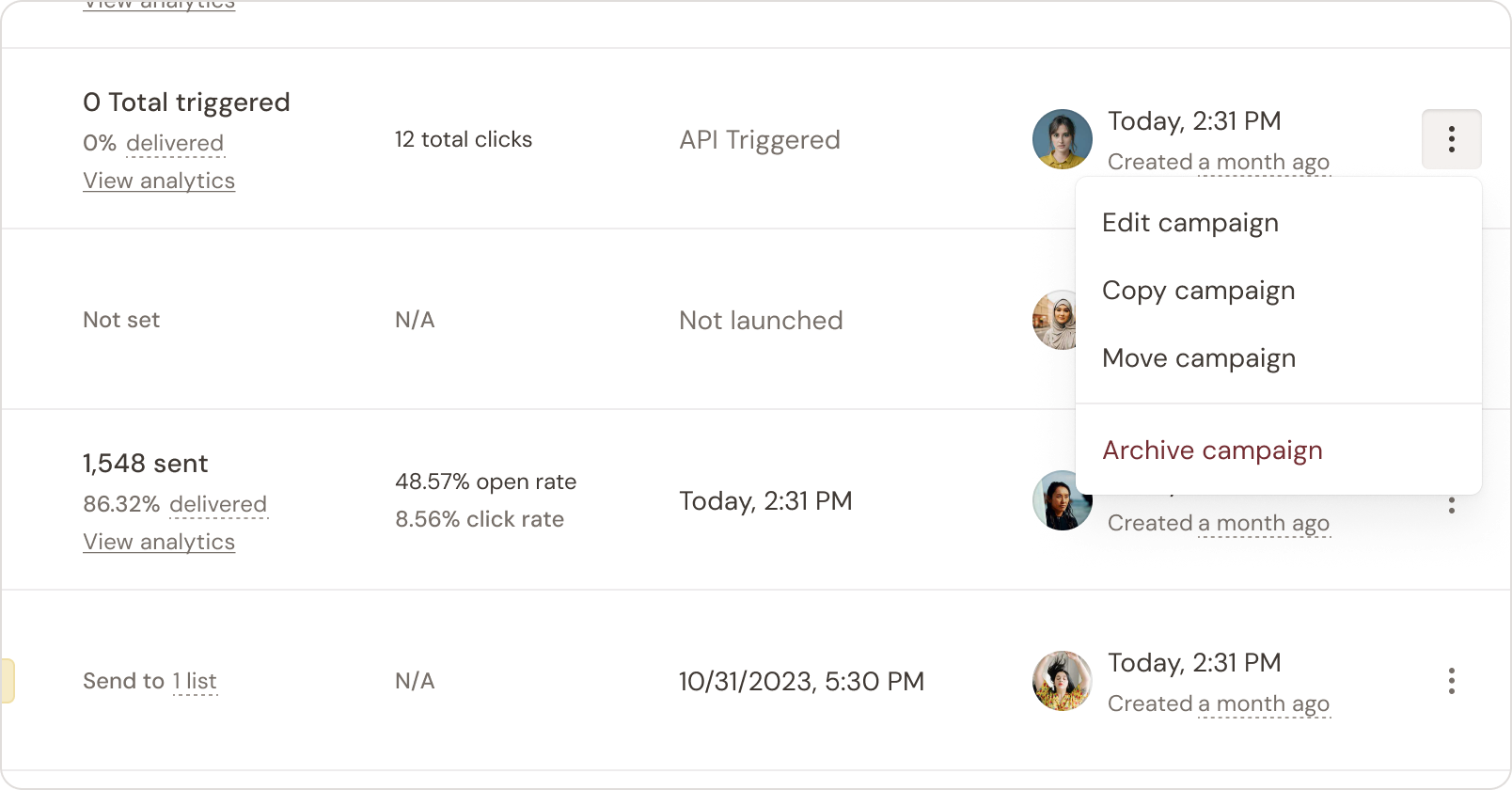Click the delivered link next to 0%
The width and height of the screenshot is (1512, 790).
pos(175,143)
